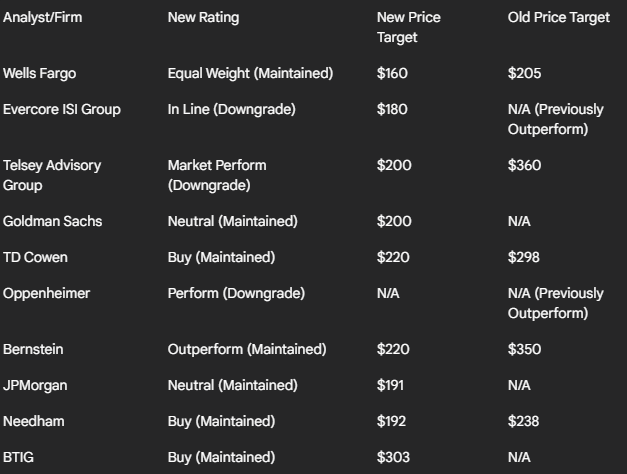Image resolution: width=627 pixels, height=474 pixels.
Task: Select the BTIG firm cell
Action: pos(18,458)
